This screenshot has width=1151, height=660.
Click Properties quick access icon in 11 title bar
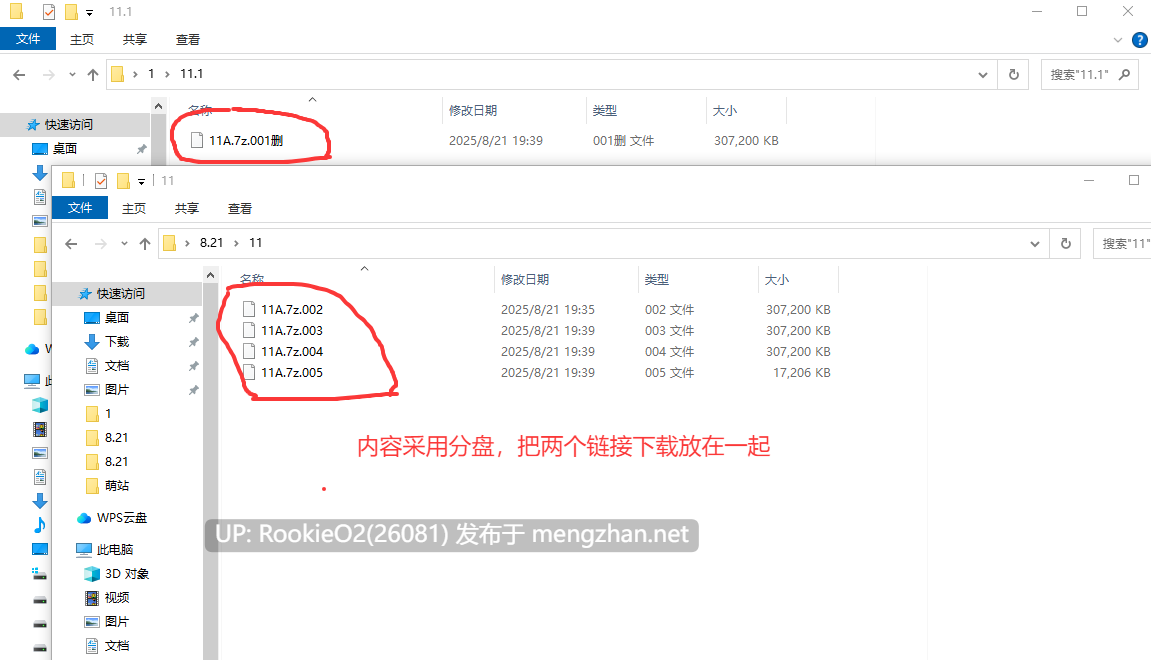[x=101, y=181]
